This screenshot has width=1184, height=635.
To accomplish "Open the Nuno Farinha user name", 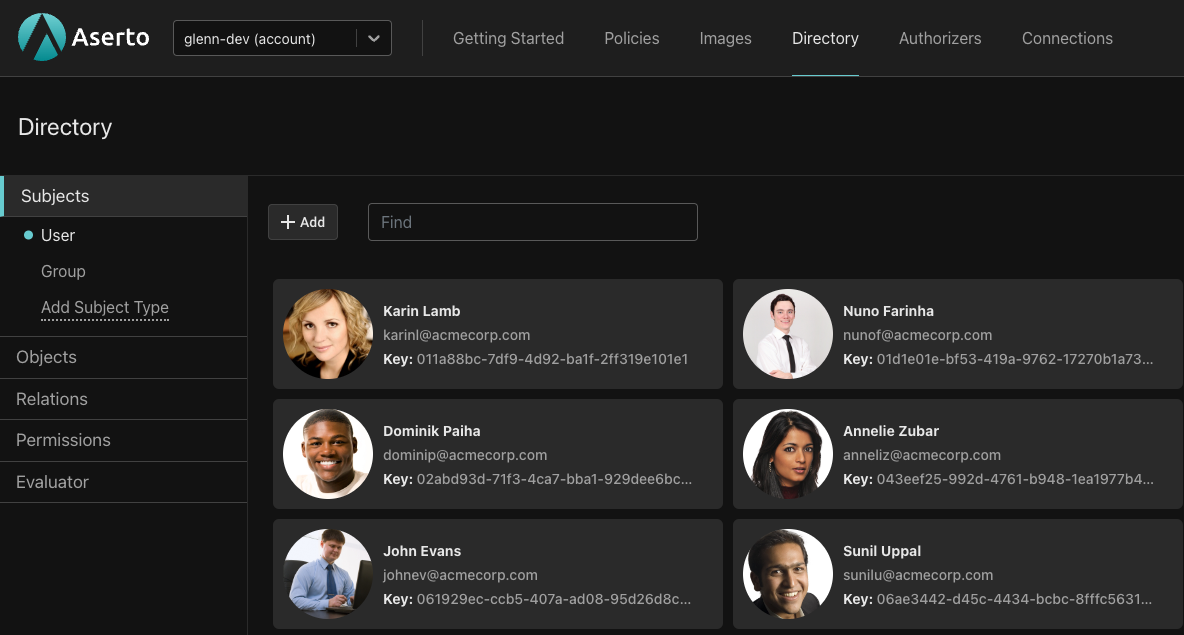I will (x=888, y=311).
